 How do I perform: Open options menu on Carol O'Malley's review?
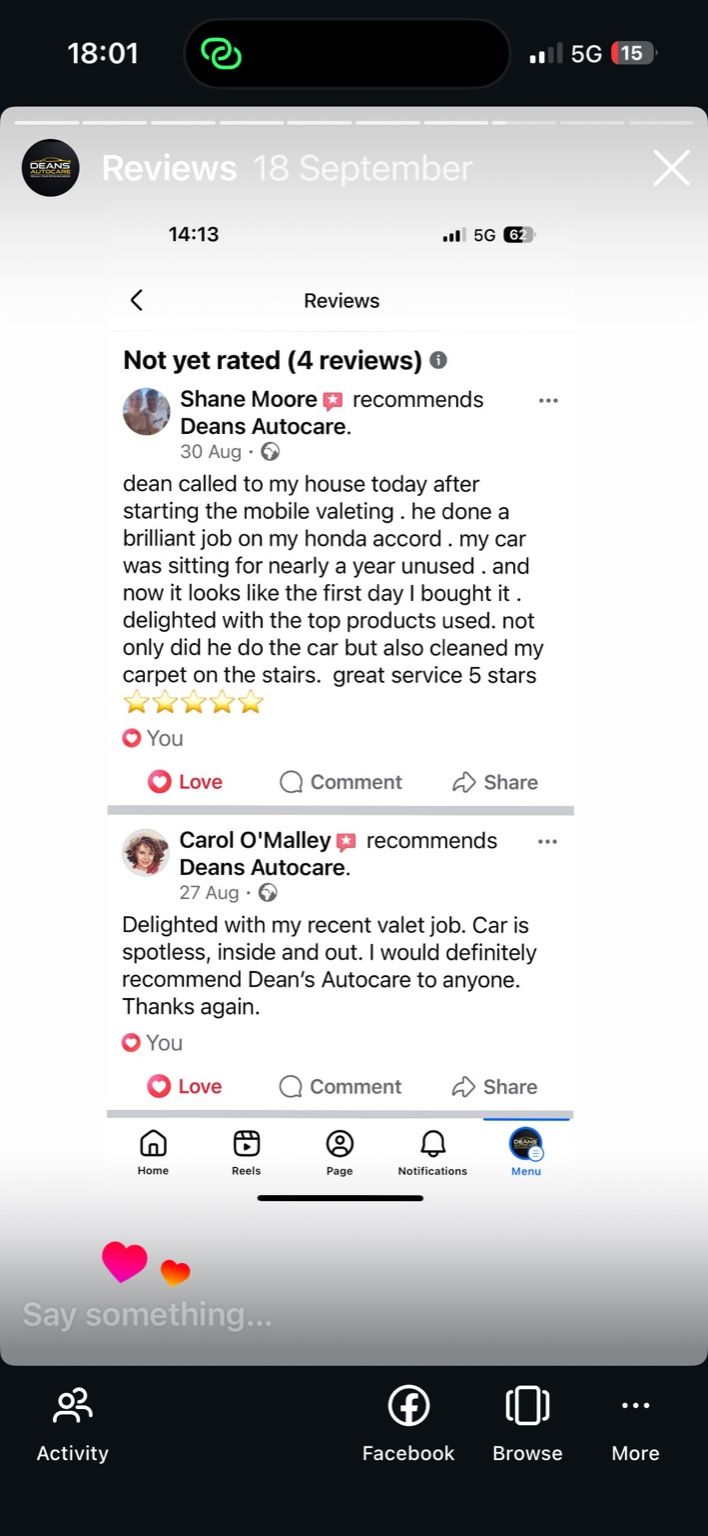547,841
